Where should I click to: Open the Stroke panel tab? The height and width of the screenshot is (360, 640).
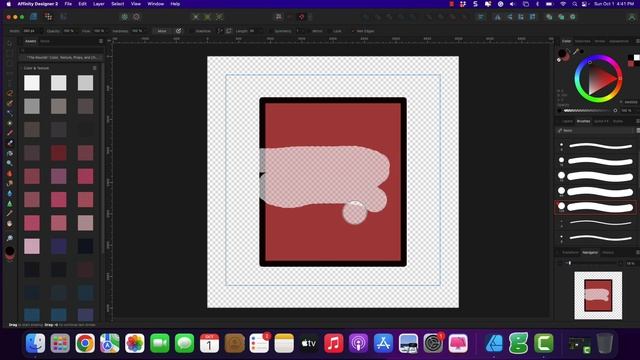(600, 41)
